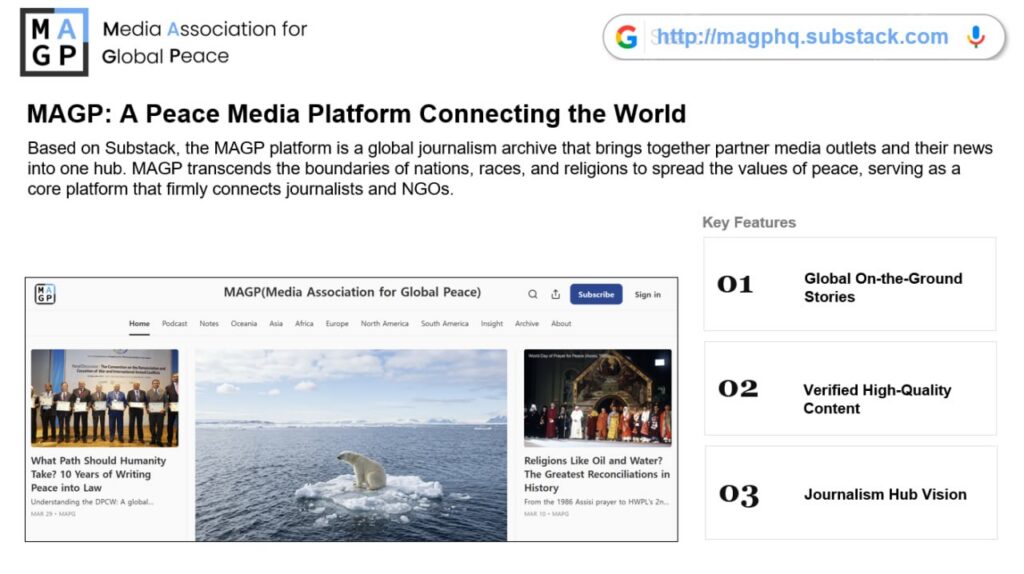Open "Religions Like Oil and Water?" article

click(x=597, y=474)
